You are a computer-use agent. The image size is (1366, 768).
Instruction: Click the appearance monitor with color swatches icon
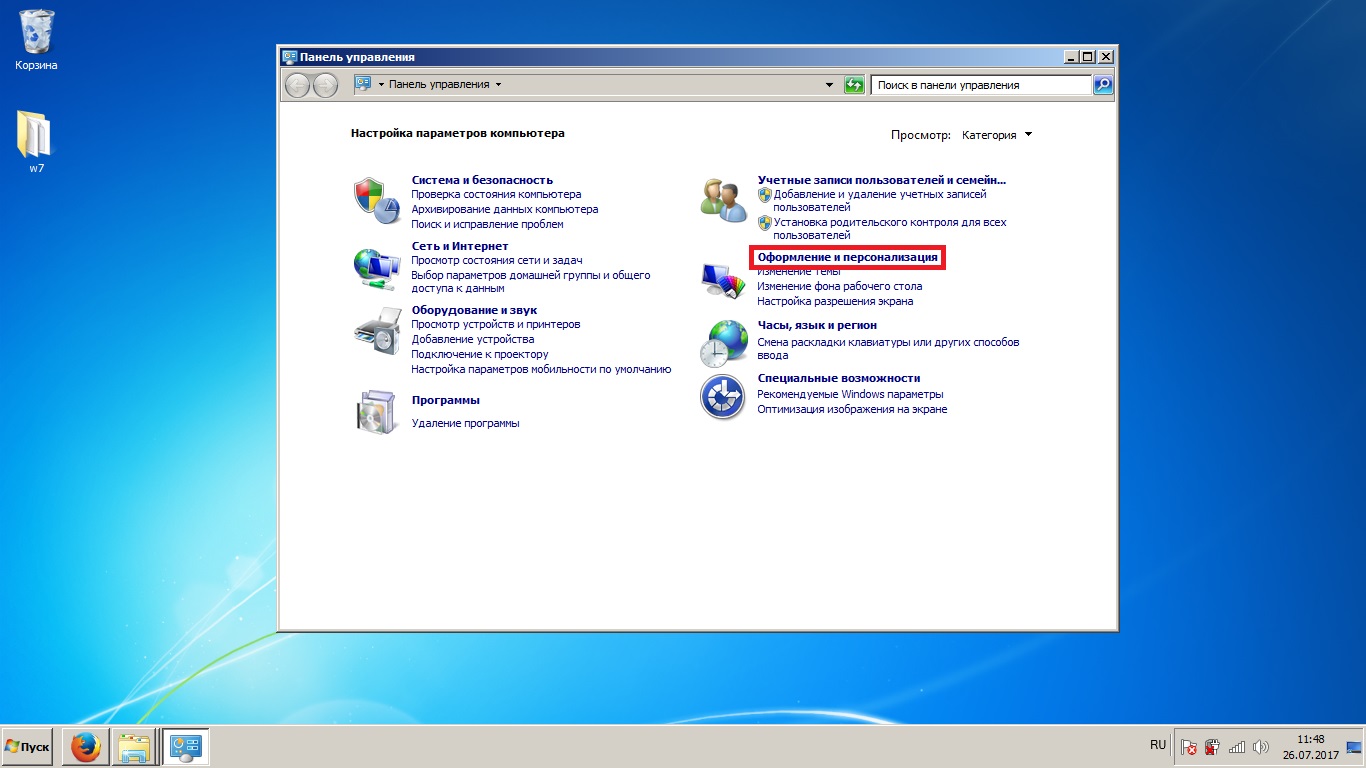[x=724, y=280]
